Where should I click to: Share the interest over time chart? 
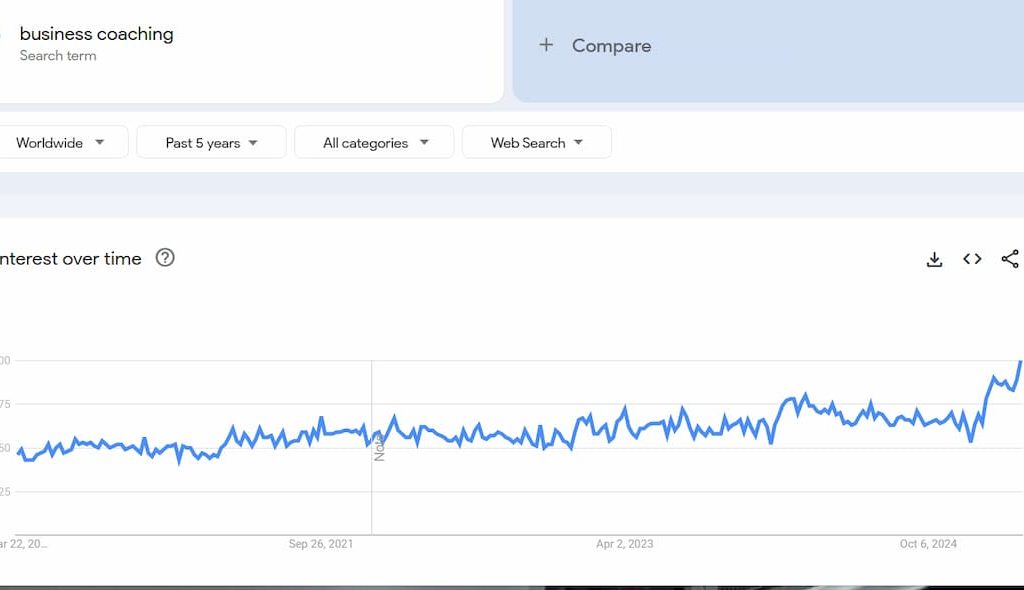[x=1010, y=259]
